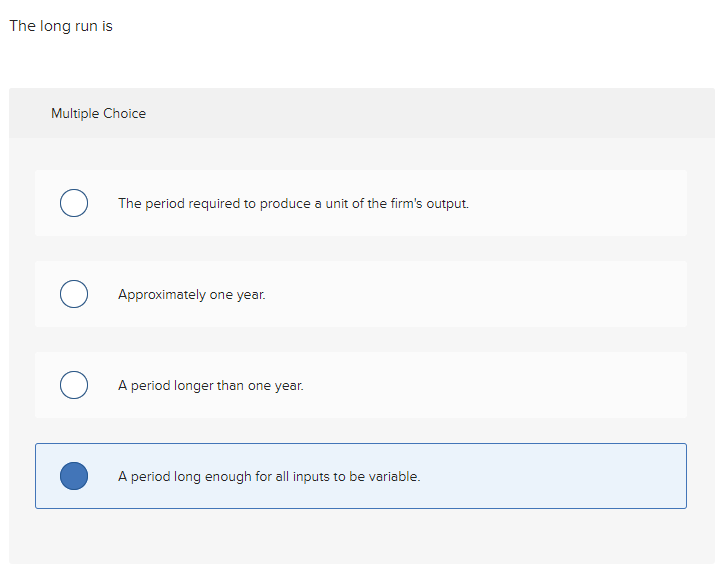Click empty space inside the 'longer than one year' card

pos(500,385)
